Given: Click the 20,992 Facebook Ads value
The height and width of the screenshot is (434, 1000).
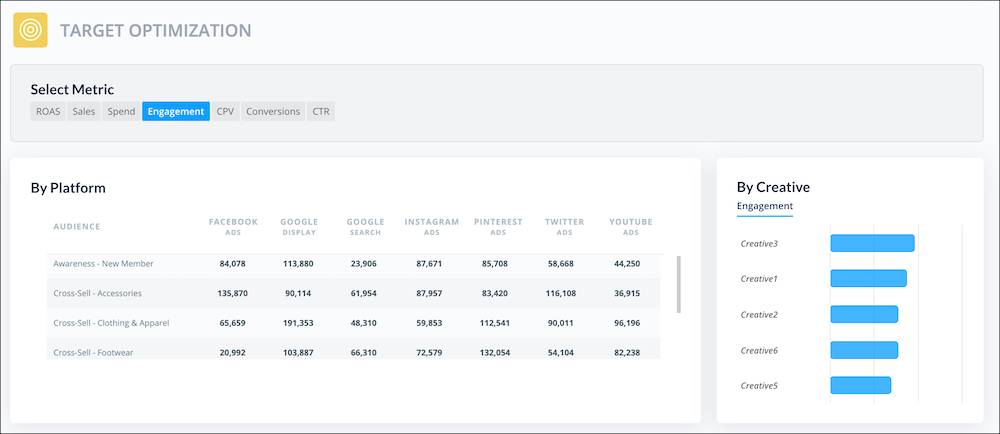Looking at the screenshot, I should 233,352.
